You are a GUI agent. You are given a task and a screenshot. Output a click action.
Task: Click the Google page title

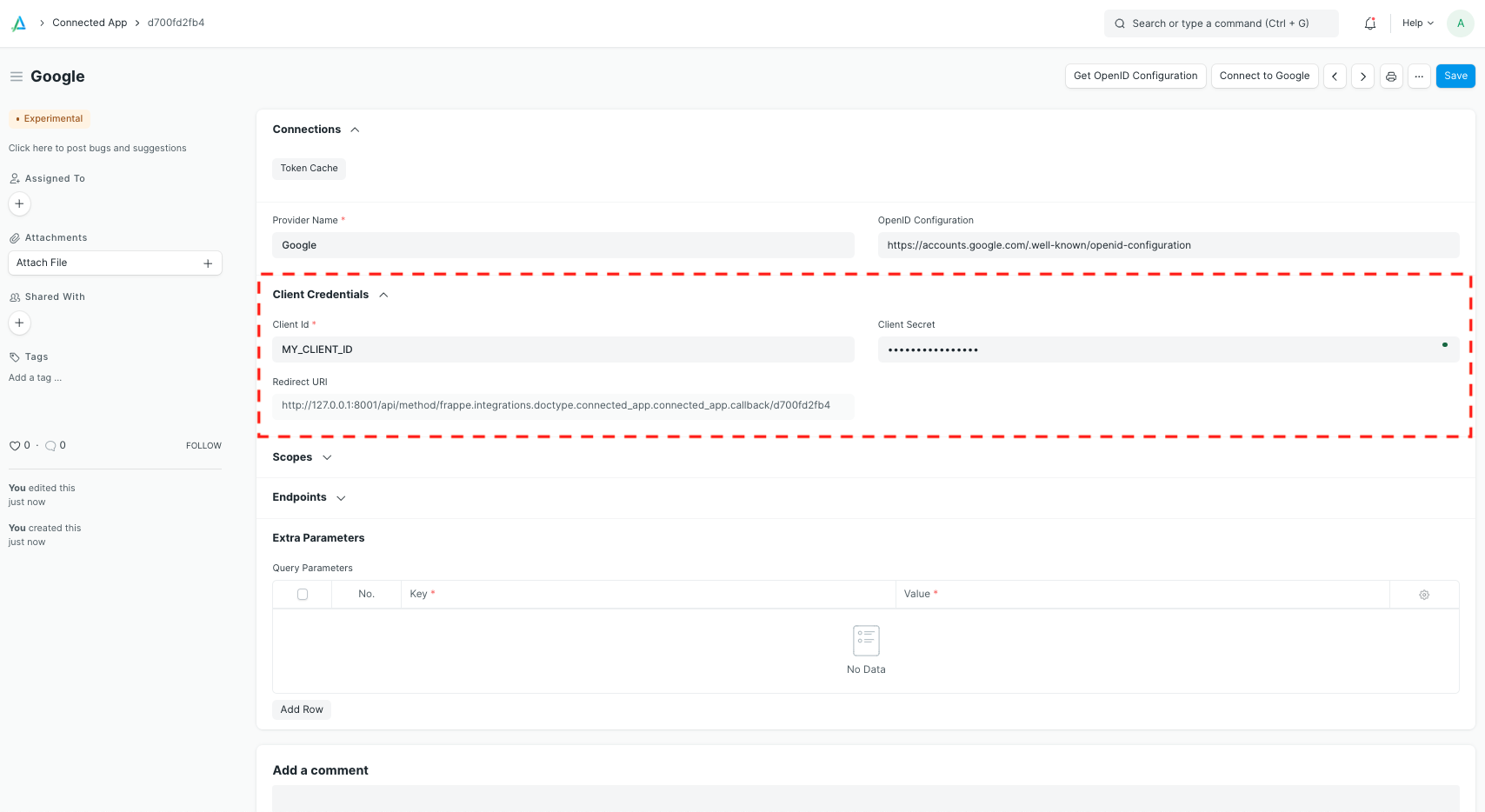(x=57, y=77)
